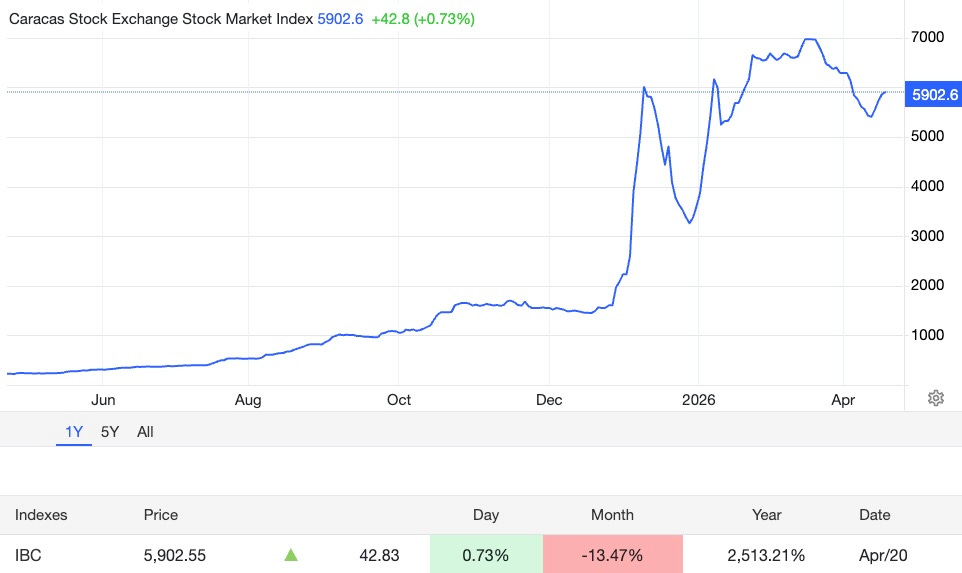Screen dimensions: 962x573
Task: Select the 5,902.55 price cell
Action: 175,555
